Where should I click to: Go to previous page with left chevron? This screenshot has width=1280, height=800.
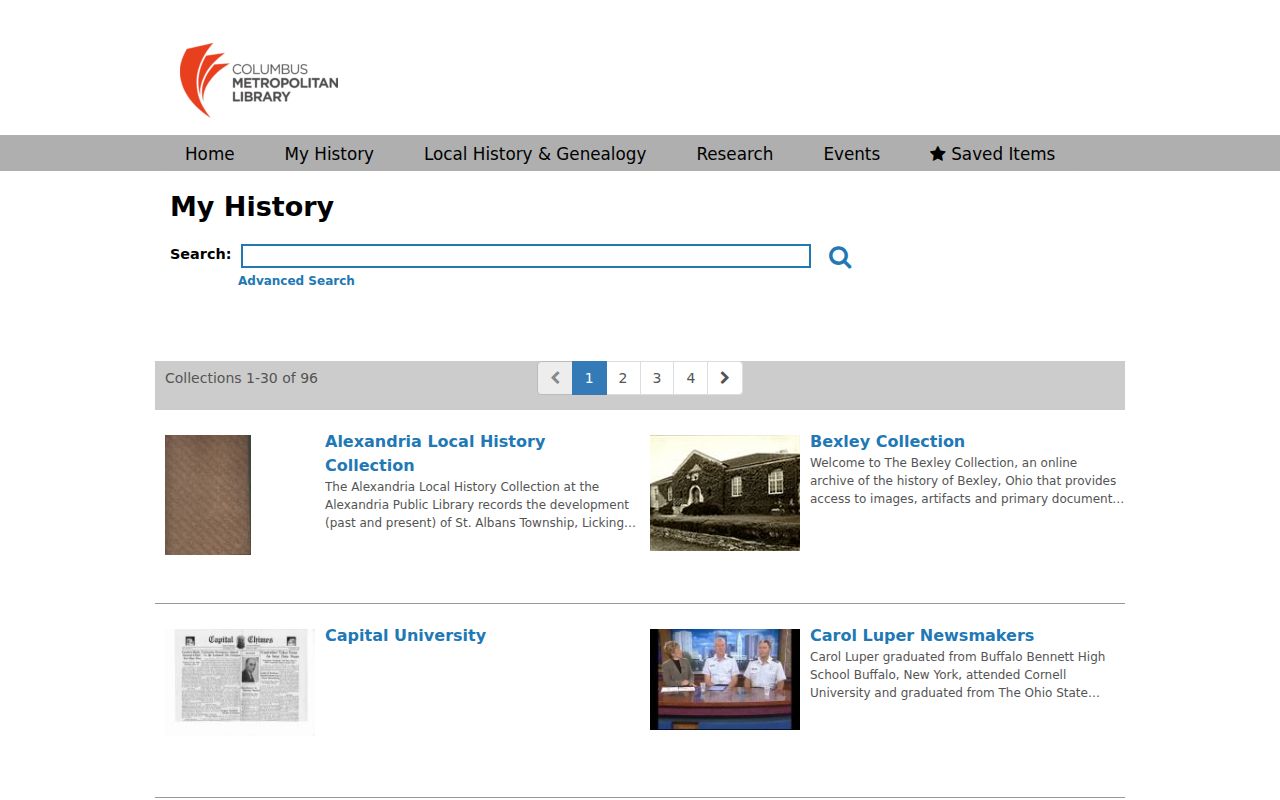555,378
